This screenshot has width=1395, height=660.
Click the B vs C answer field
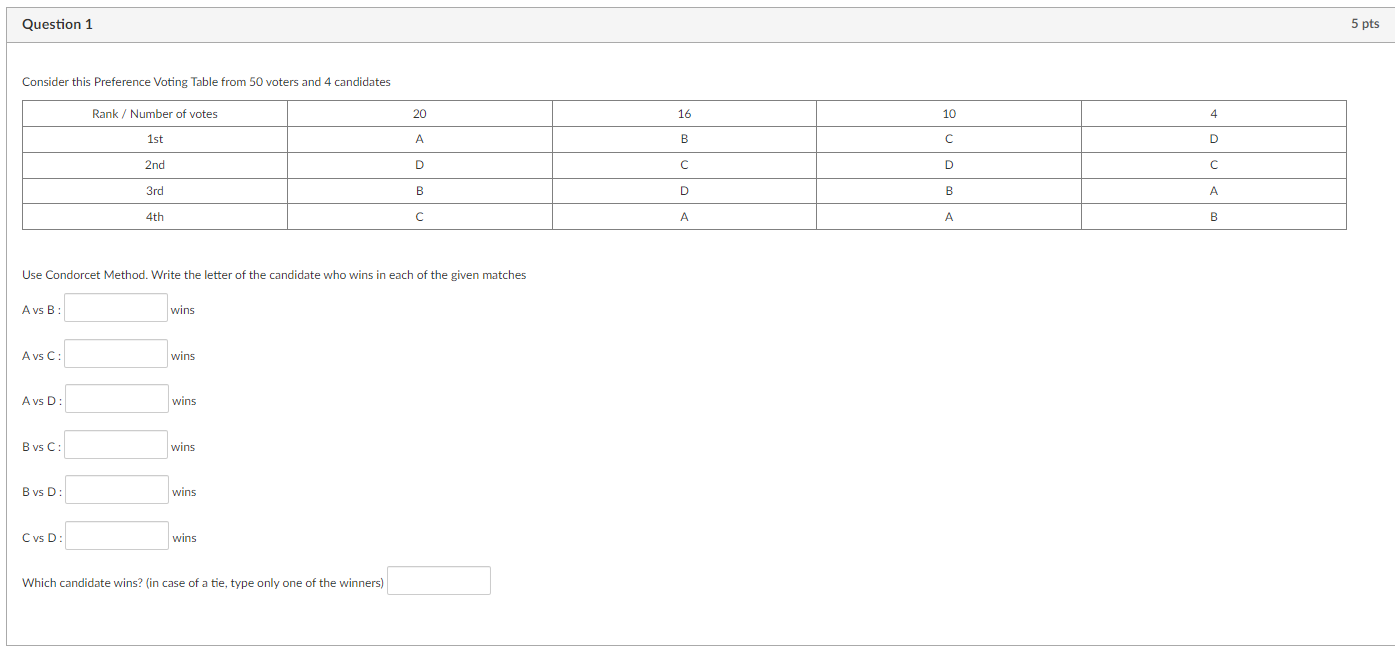coord(116,445)
